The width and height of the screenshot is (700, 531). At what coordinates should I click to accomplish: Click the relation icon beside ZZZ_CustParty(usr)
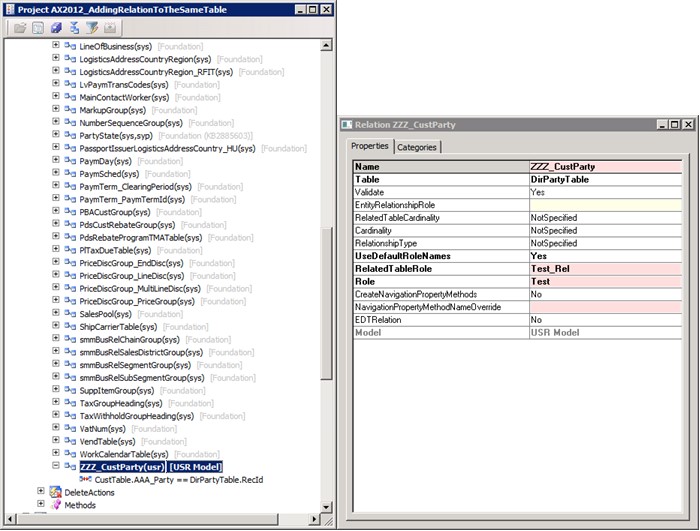click(x=70, y=467)
